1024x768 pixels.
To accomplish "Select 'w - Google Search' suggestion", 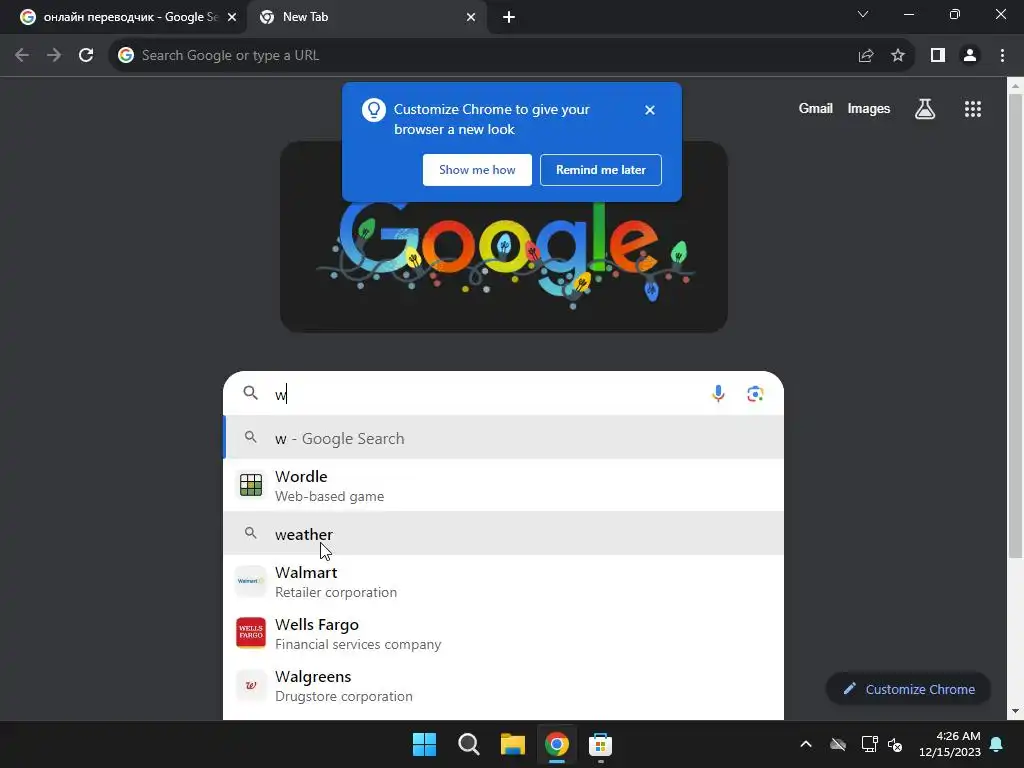I will [x=504, y=438].
